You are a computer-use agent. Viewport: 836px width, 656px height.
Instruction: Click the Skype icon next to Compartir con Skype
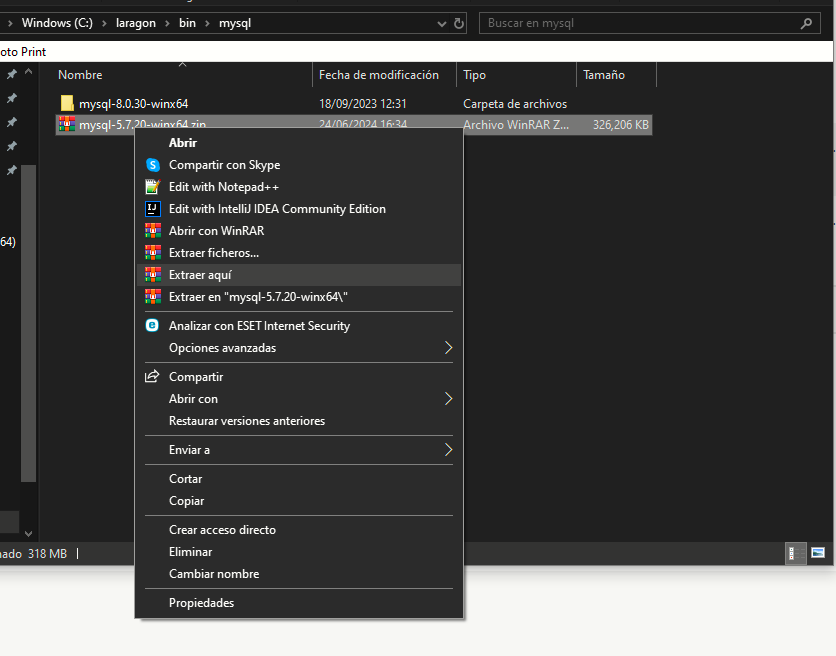154,165
